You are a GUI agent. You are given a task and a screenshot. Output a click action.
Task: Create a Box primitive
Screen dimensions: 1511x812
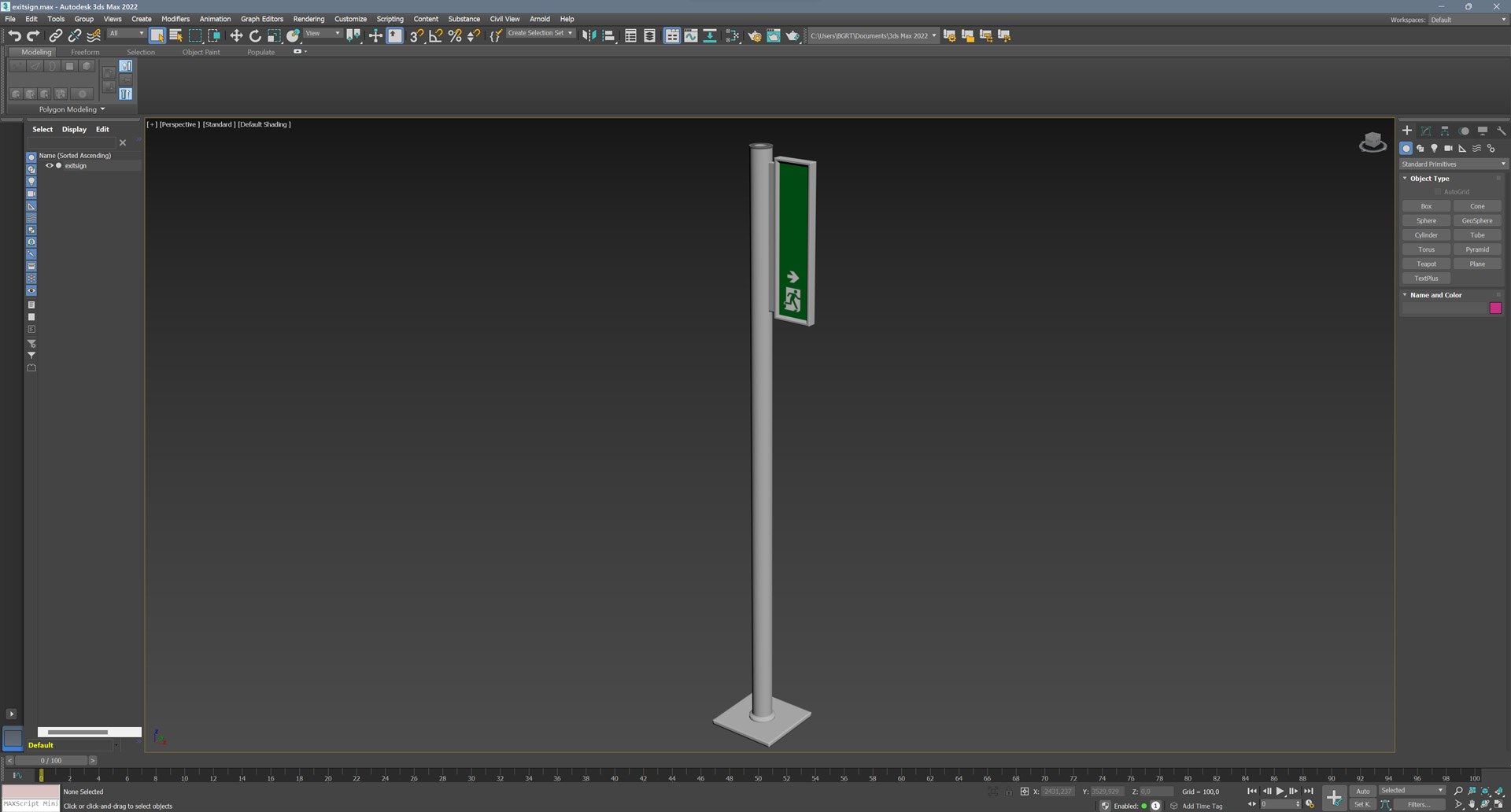coord(1426,206)
